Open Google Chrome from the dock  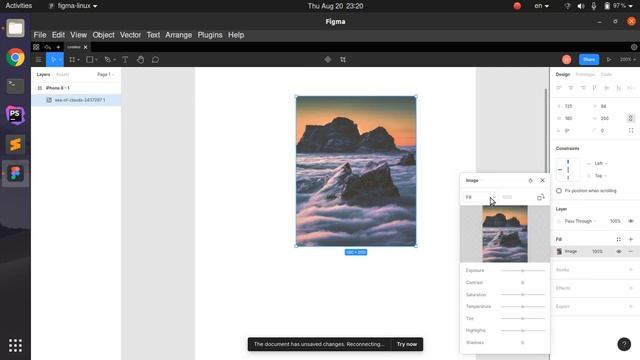16,58
